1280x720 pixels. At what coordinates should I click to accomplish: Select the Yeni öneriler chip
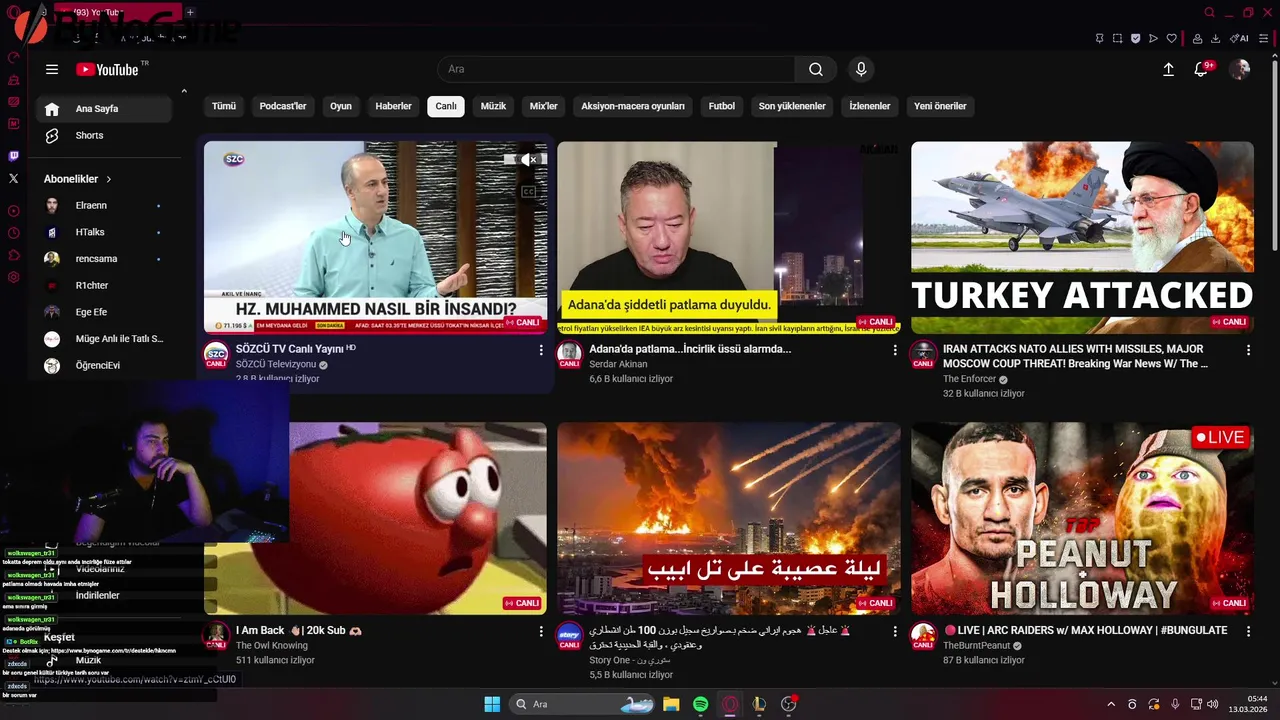point(940,106)
